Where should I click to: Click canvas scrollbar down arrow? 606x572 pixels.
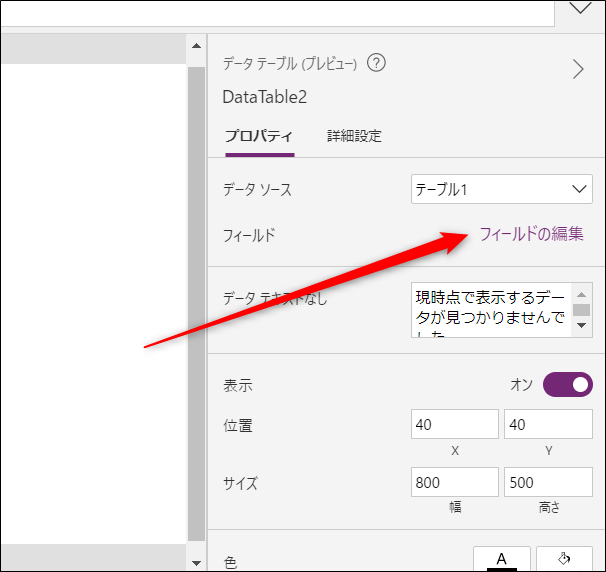coord(196,563)
